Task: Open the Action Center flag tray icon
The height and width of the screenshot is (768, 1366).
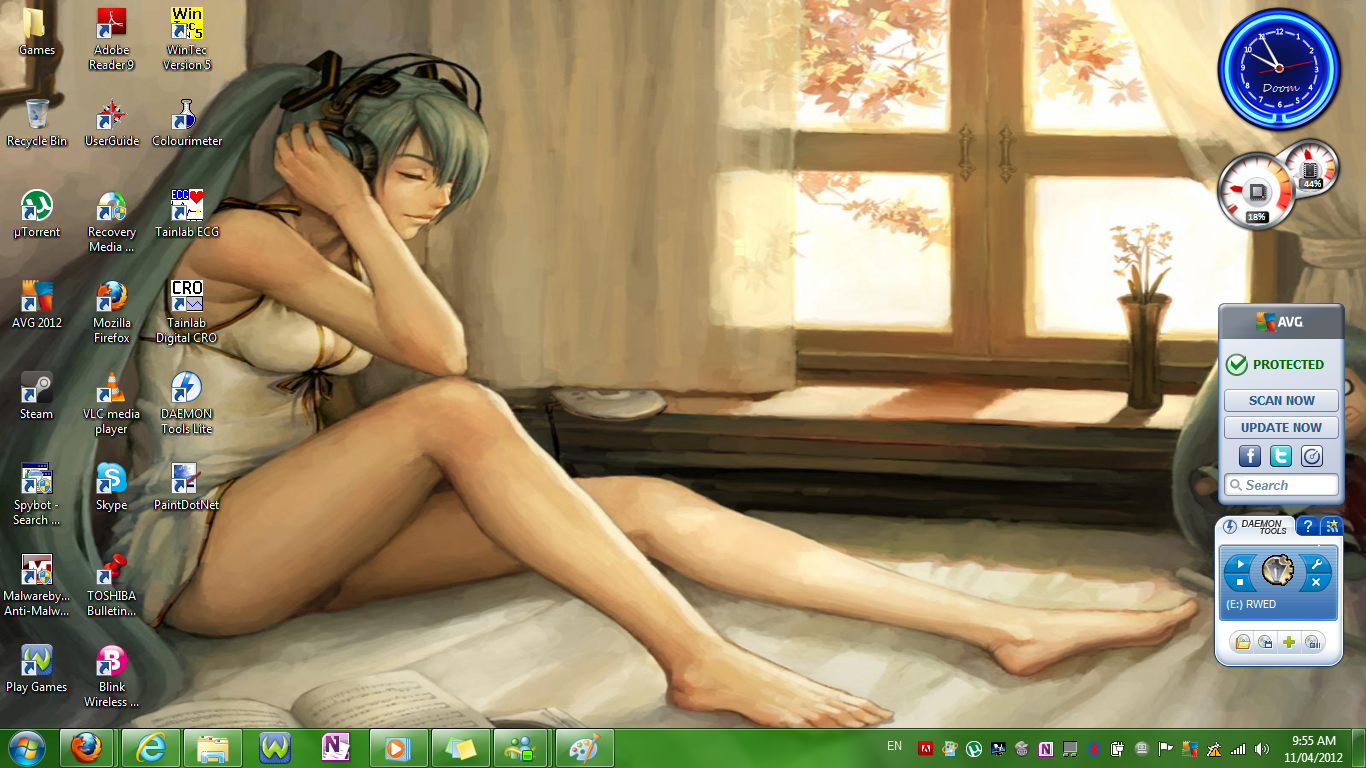Action: point(1166,748)
